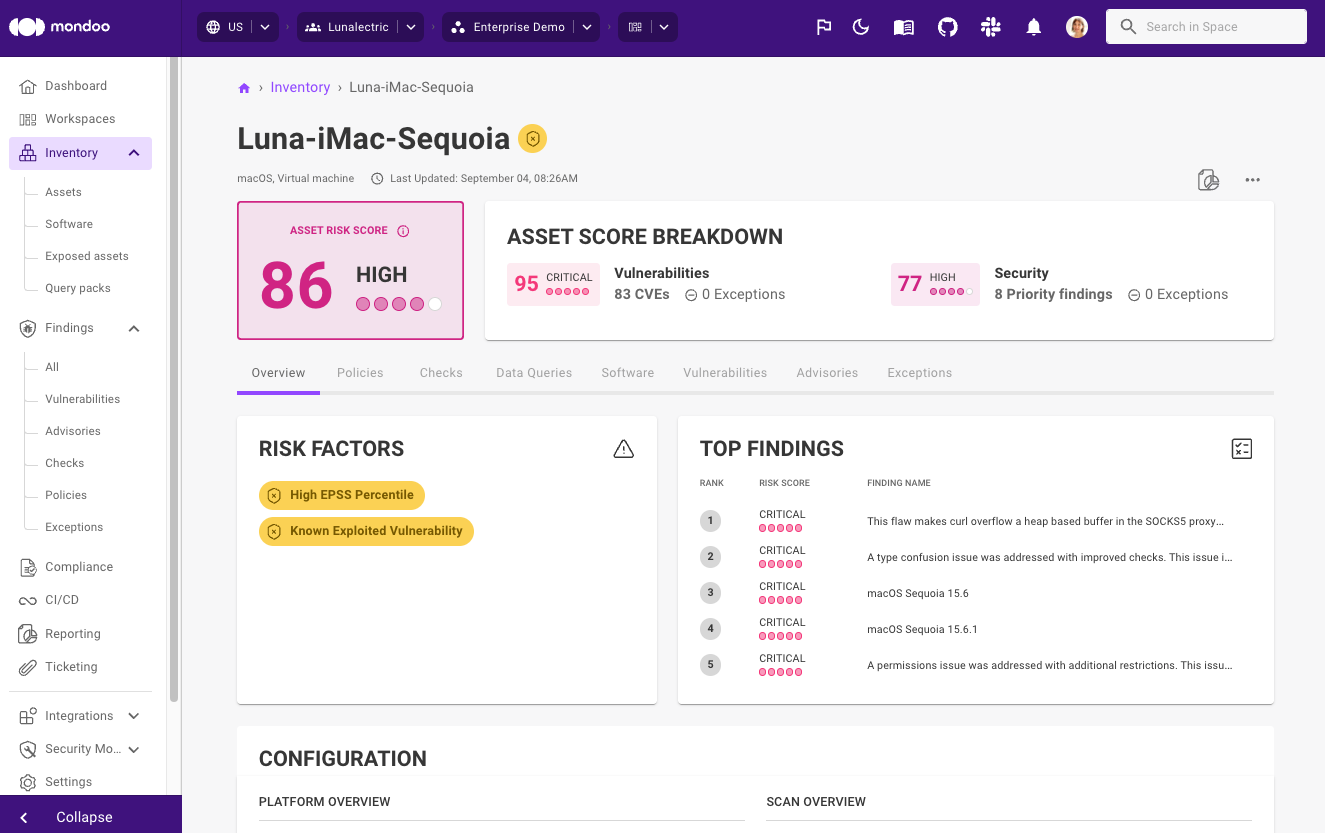Collapse the Findings section chevron
The width and height of the screenshot is (1325, 833).
pos(134,329)
